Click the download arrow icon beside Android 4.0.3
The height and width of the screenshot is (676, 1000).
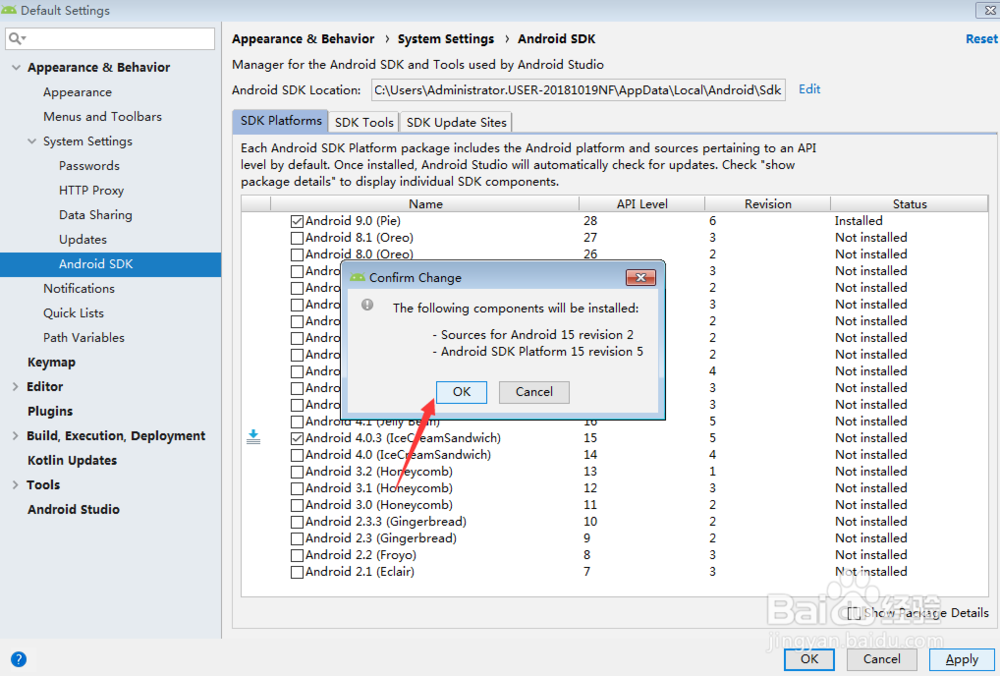(253, 437)
